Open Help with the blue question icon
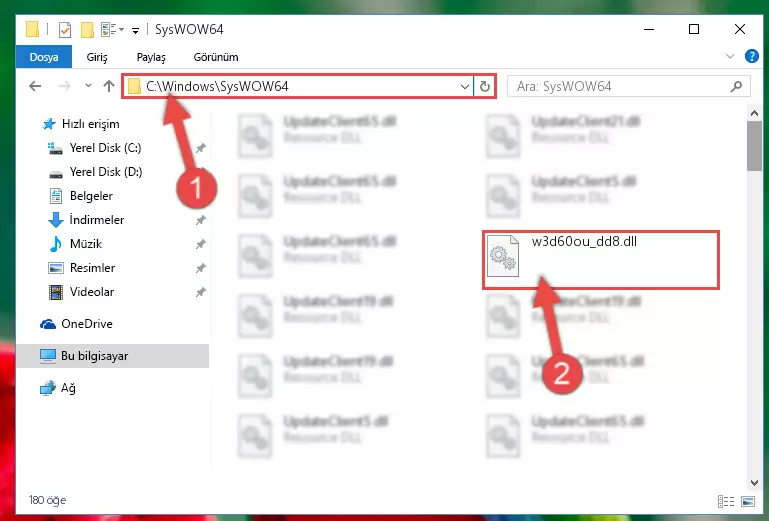The height and width of the screenshot is (521, 769). 751,56
